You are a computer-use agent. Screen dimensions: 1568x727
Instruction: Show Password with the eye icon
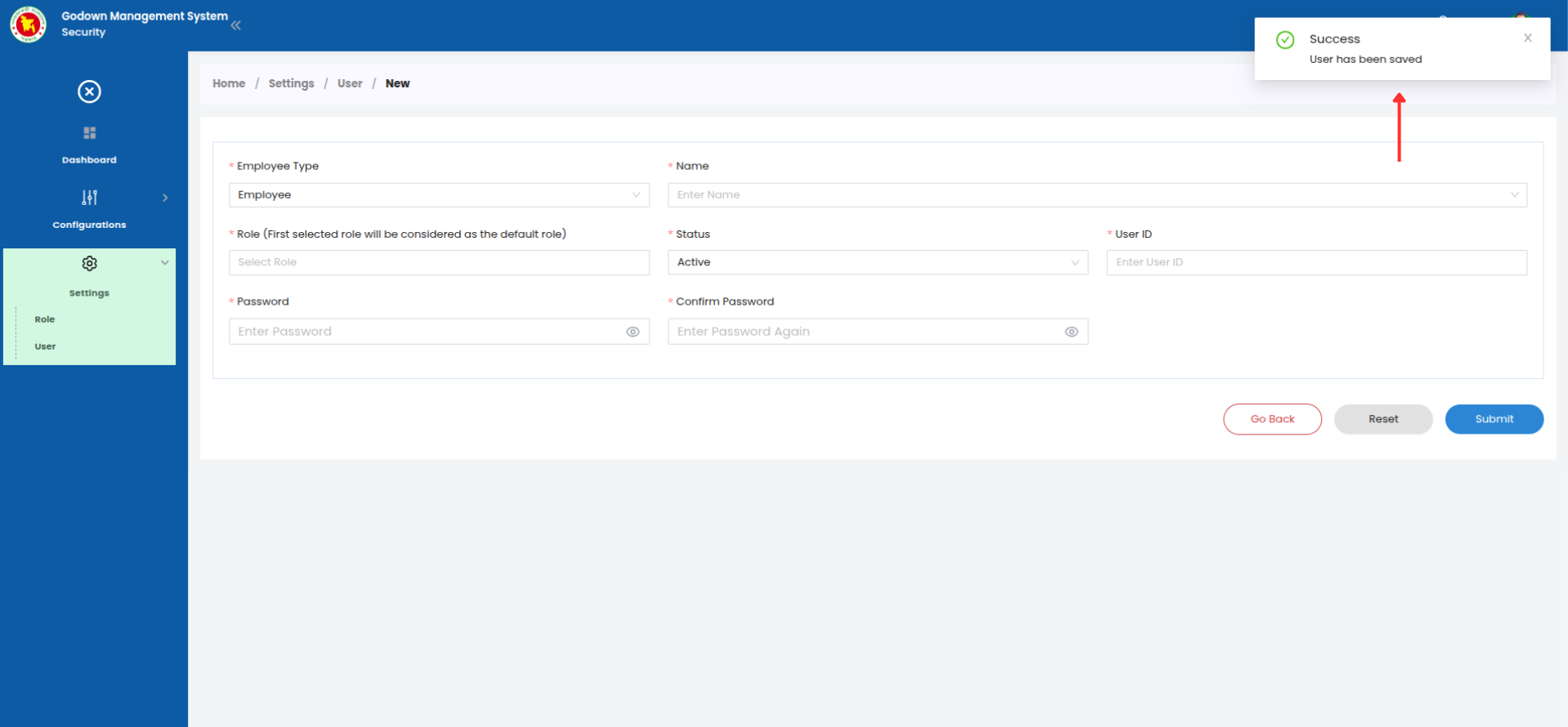pyautogui.click(x=632, y=332)
